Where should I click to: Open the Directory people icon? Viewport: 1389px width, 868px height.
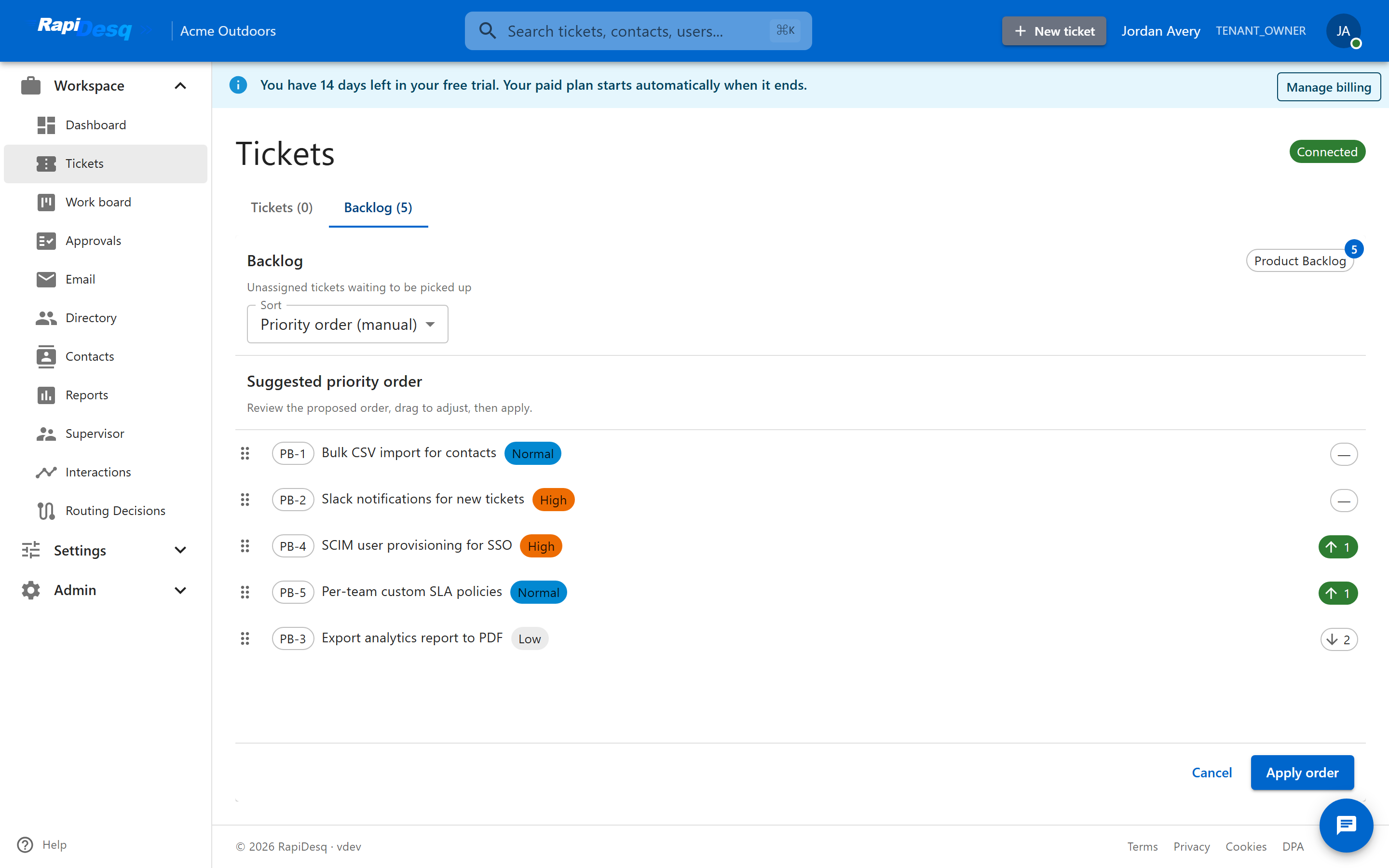[x=46, y=318]
